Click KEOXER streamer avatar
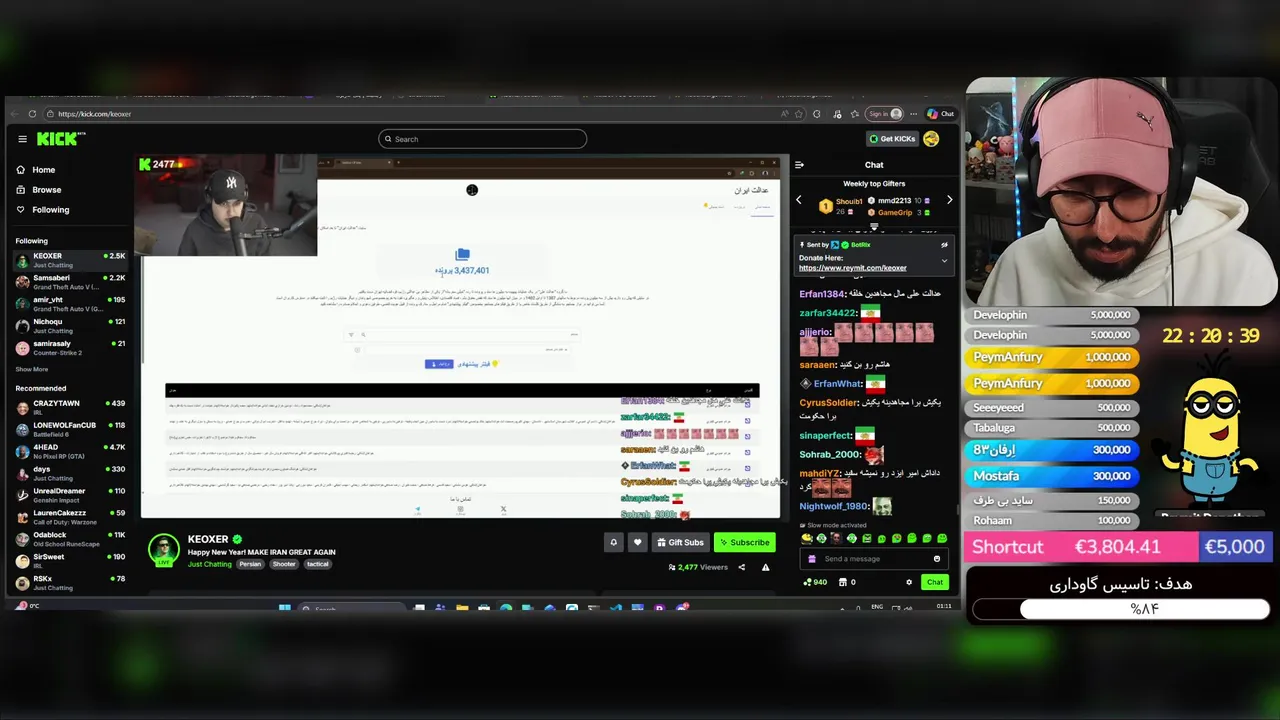Screen dimensions: 1280x720 tap(164, 550)
